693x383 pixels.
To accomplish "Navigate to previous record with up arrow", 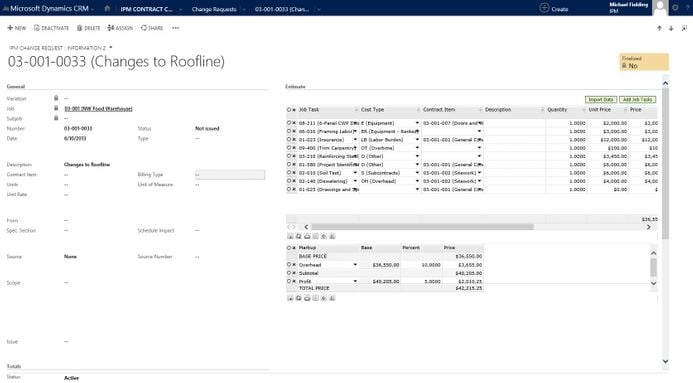I will coord(659,28).
